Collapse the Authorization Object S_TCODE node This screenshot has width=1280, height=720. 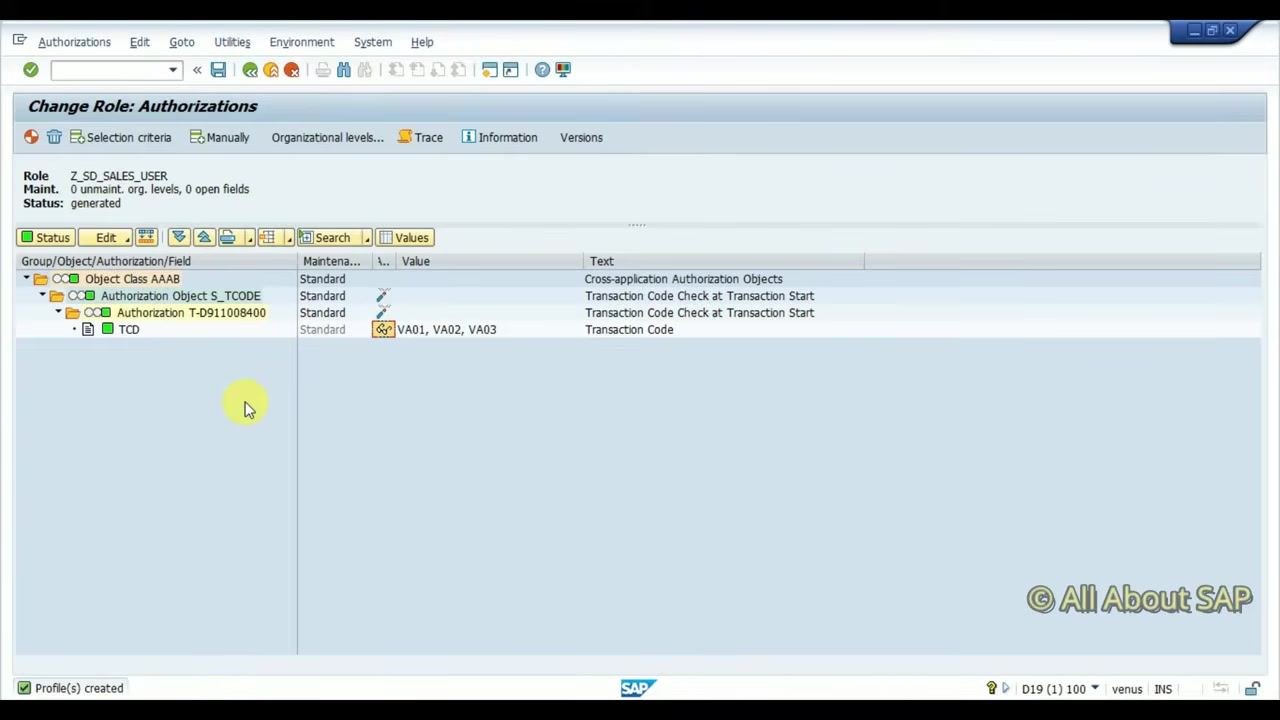[43, 296]
